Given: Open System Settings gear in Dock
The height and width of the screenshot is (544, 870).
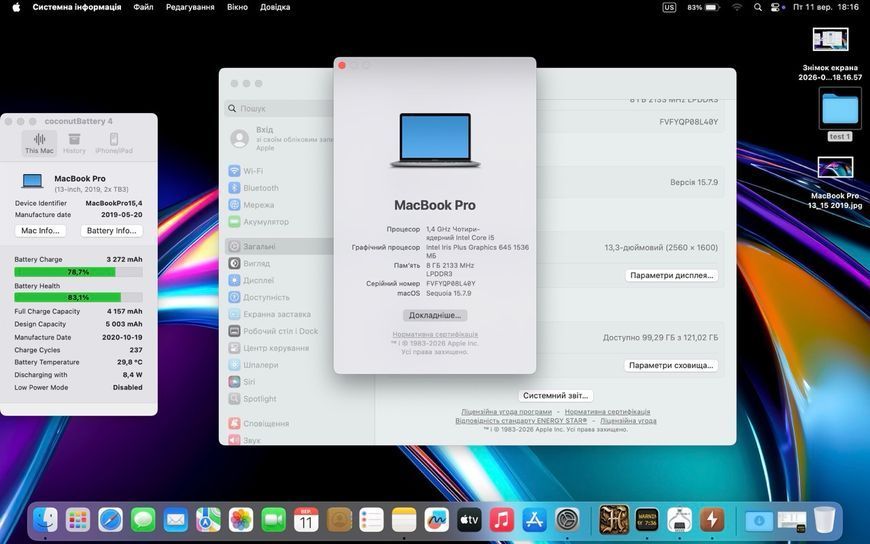Looking at the screenshot, I should (567, 520).
